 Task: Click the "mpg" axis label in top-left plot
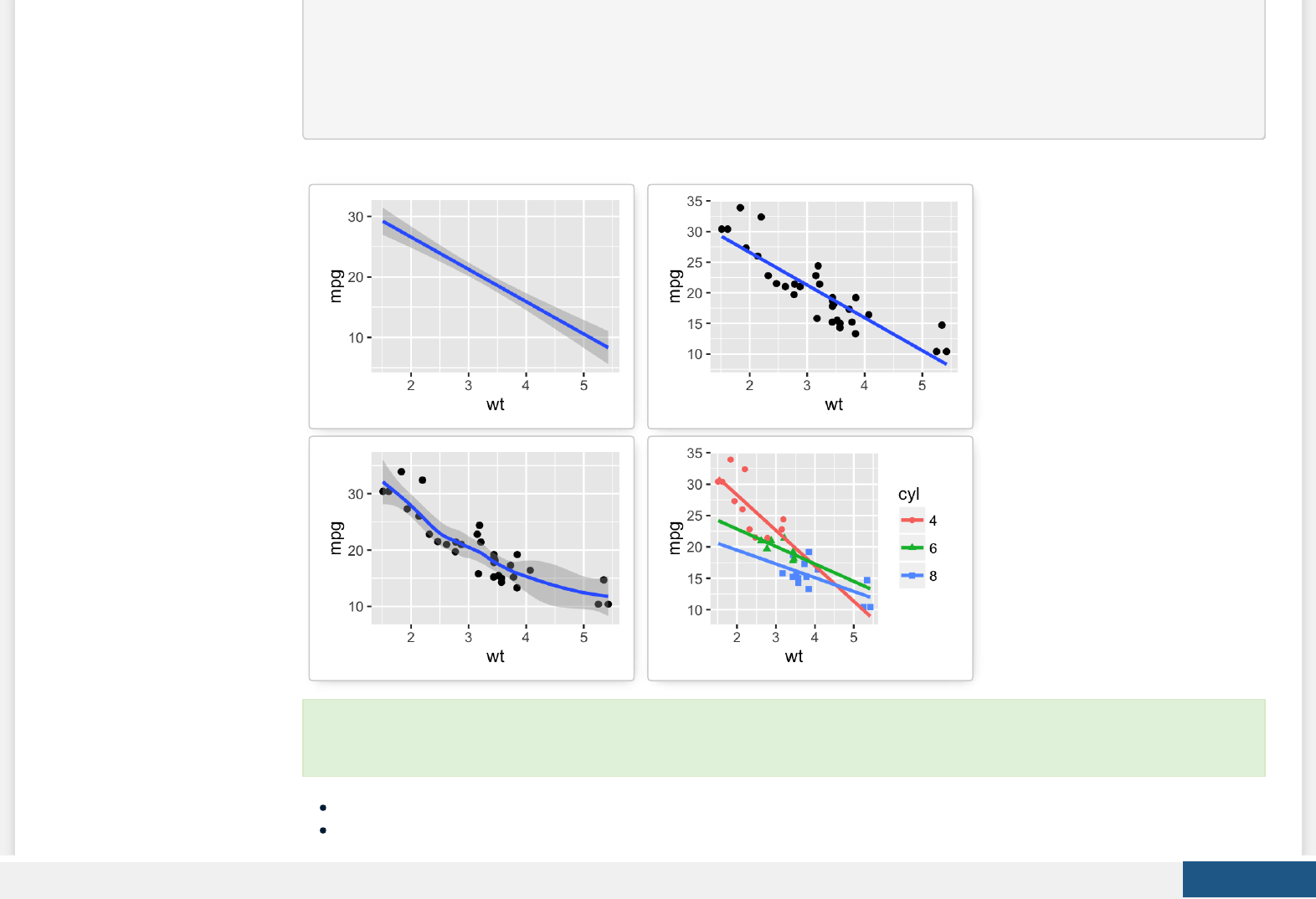[336, 286]
